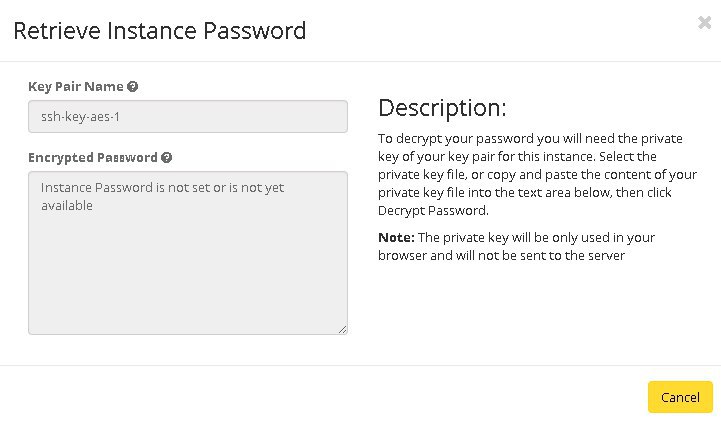Close the Retrieve Instance Password dialog
This screenshot has width=721, height=425.
coord(704,23)
